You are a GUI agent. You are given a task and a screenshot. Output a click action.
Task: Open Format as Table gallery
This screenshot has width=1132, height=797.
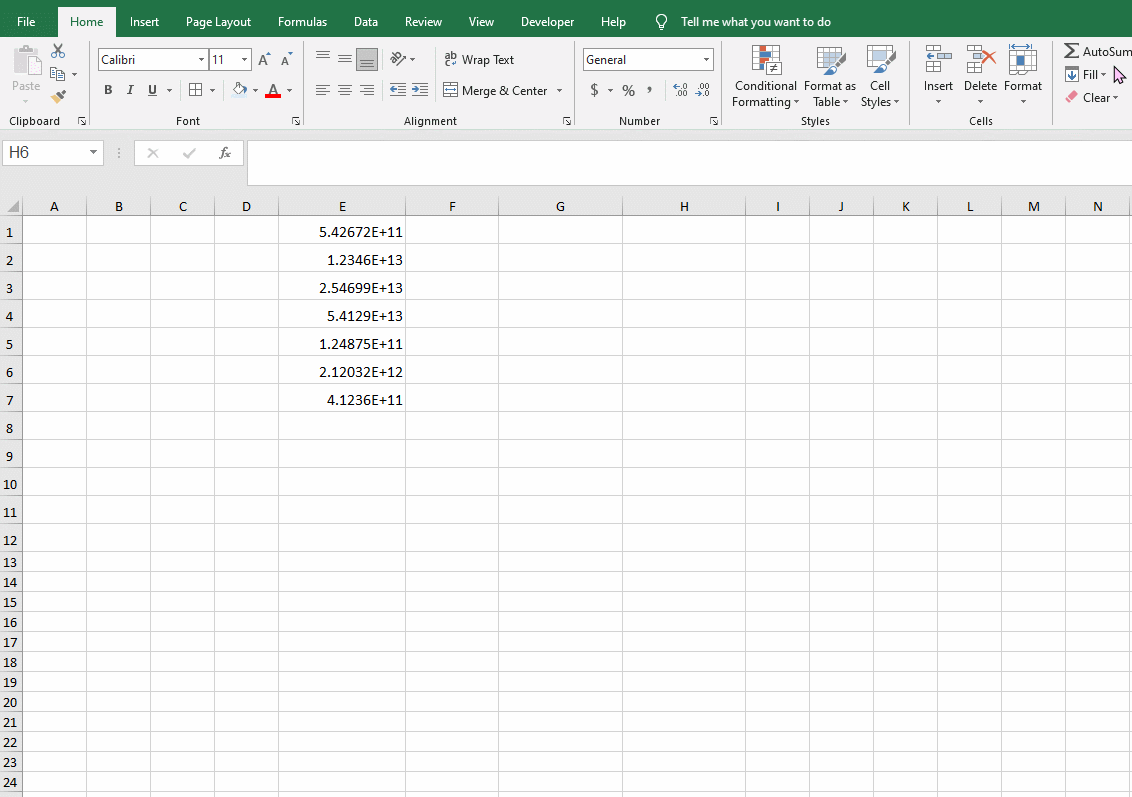pos(830,77)
